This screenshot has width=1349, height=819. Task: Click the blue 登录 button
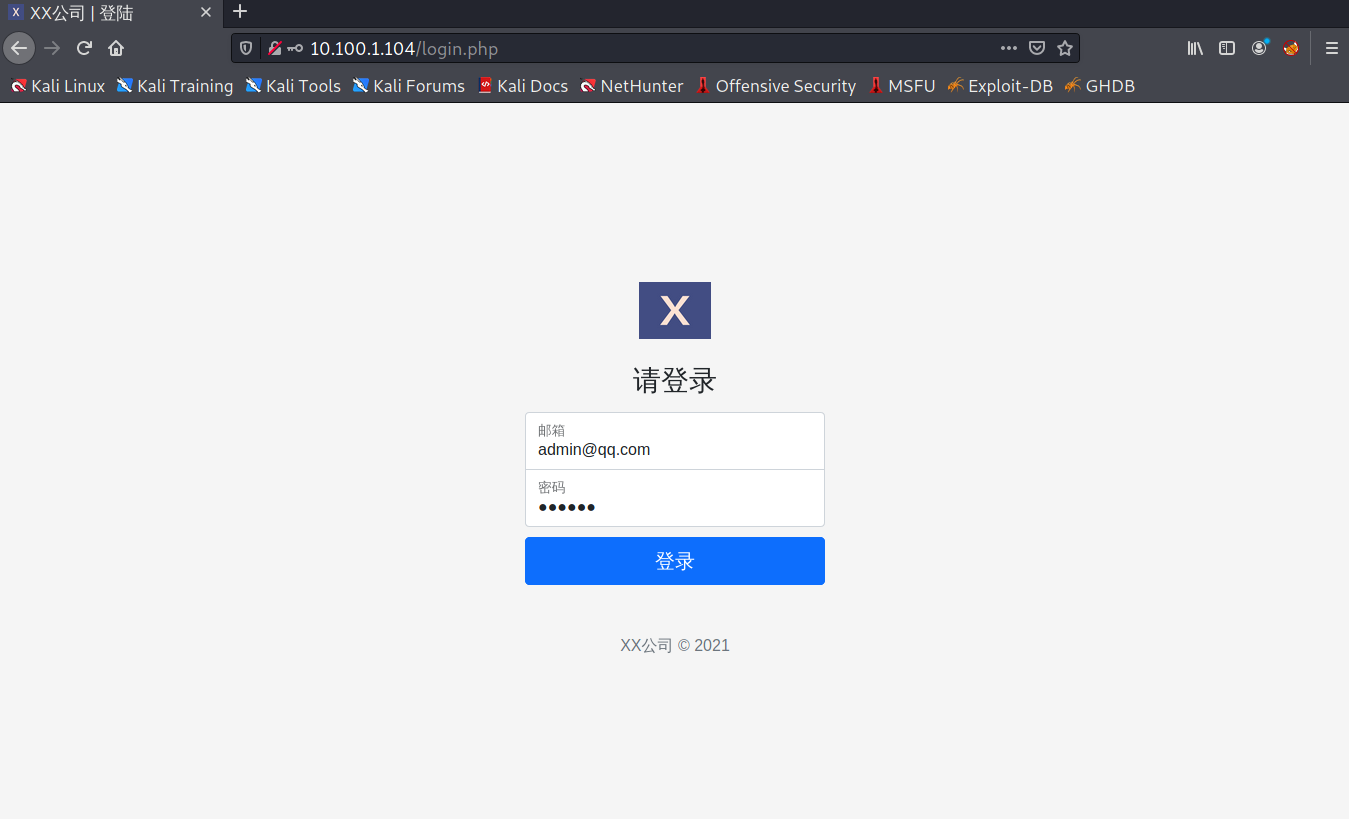coord(674,561)
